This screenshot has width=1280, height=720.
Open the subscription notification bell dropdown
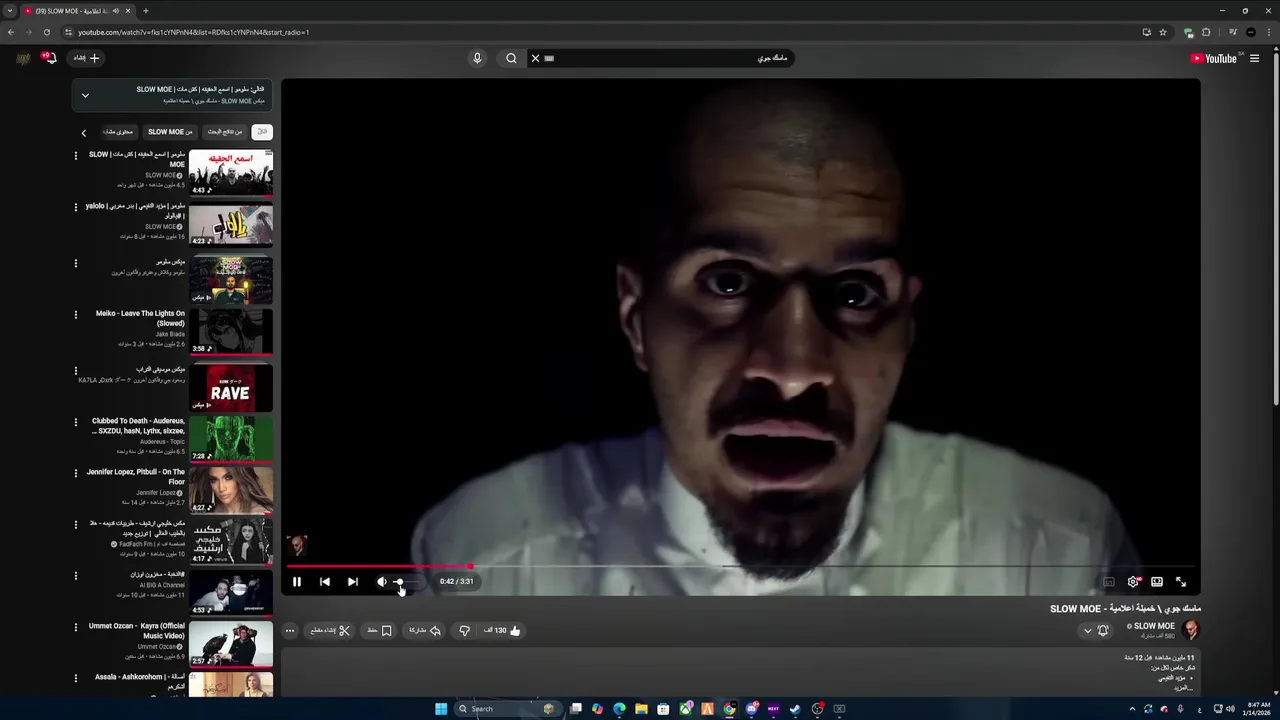[1095, 630]
